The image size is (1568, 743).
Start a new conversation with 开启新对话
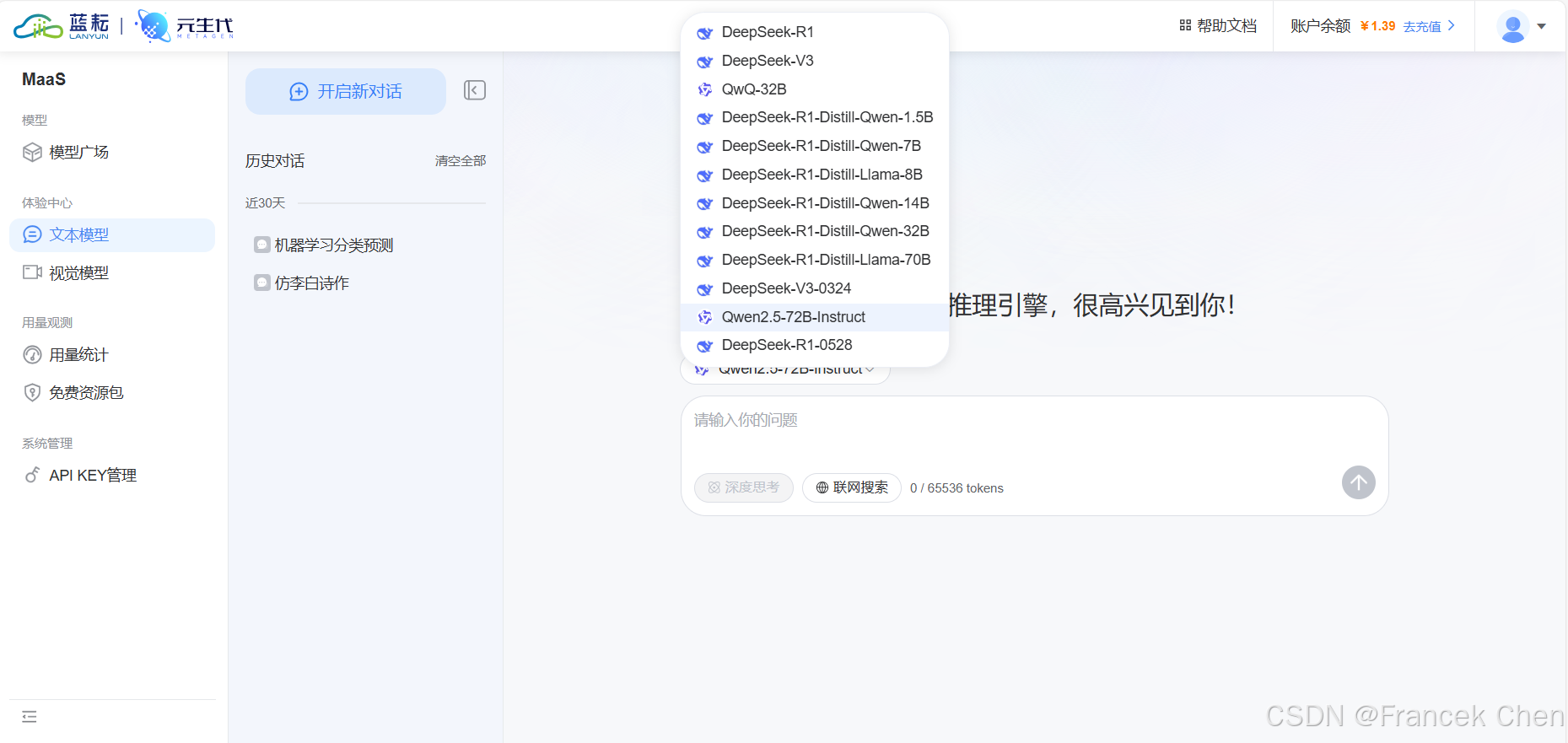[346, 91]
